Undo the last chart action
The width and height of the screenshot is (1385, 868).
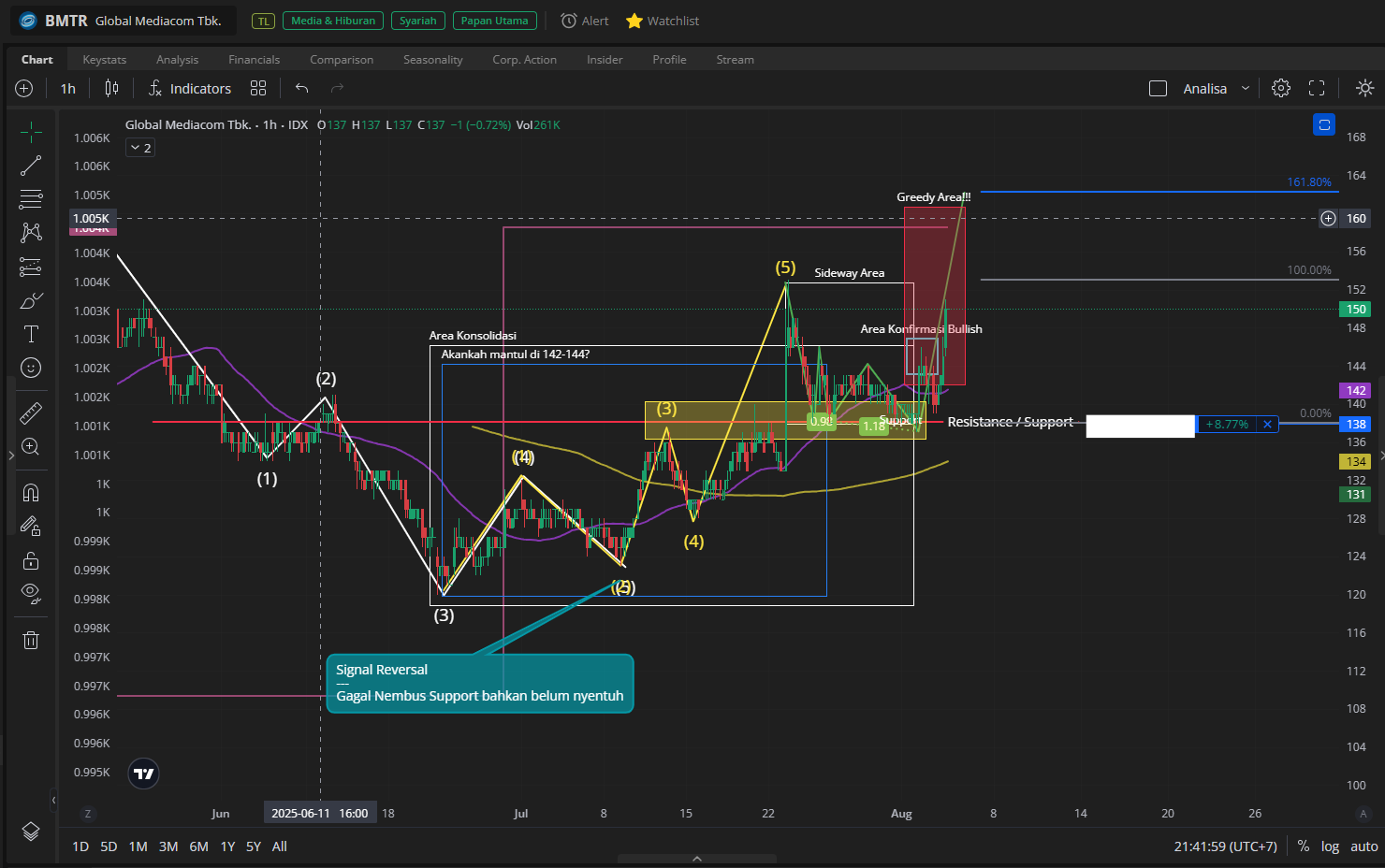point(301,88)
